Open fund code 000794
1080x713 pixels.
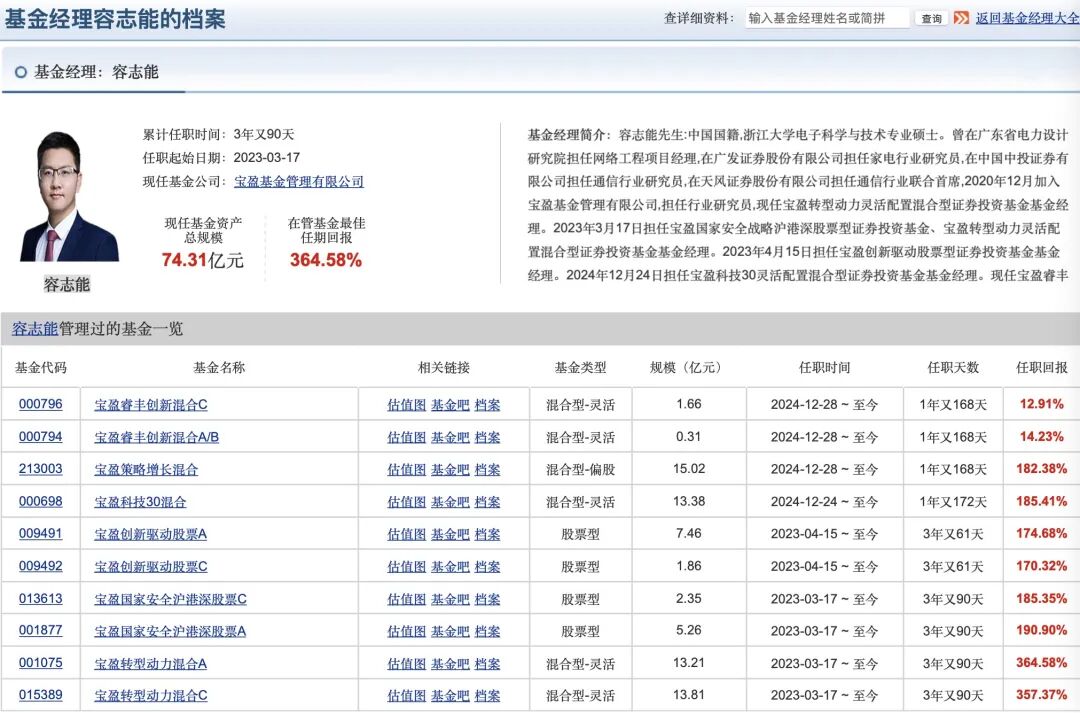[41, 437]
